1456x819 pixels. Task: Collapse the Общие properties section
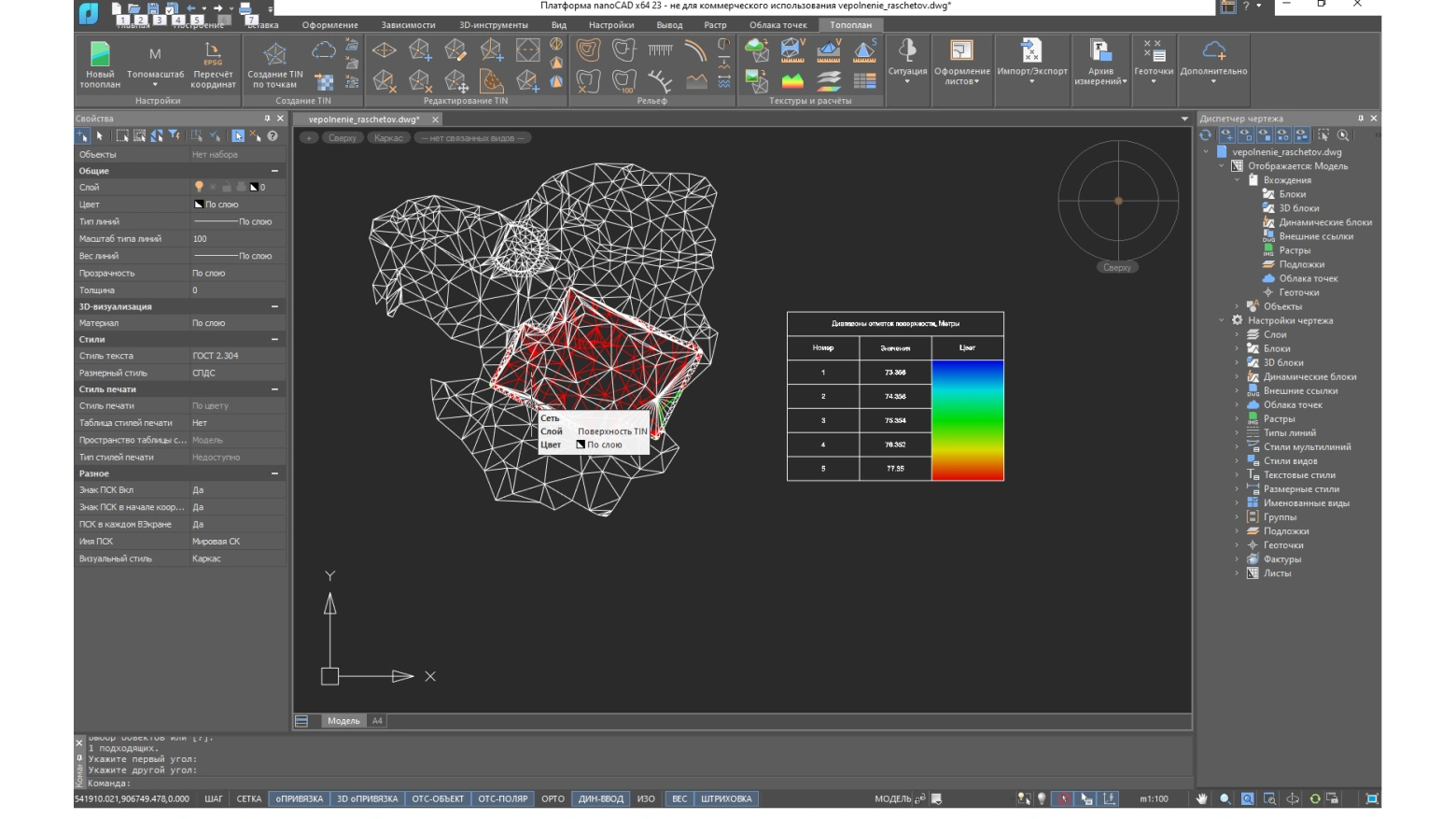(x=274, y=171)
